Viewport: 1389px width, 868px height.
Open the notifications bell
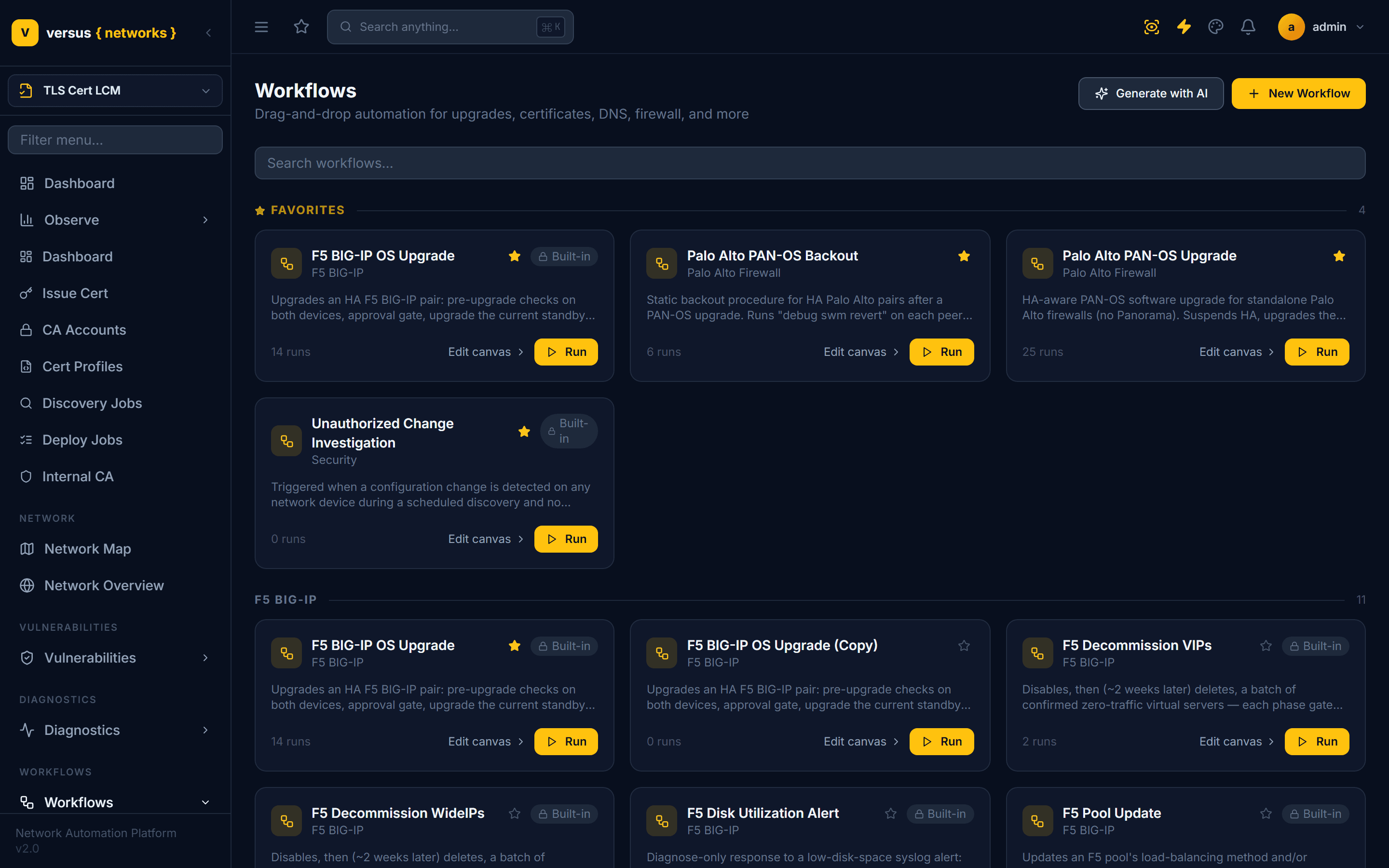[x=1248, y=27]
